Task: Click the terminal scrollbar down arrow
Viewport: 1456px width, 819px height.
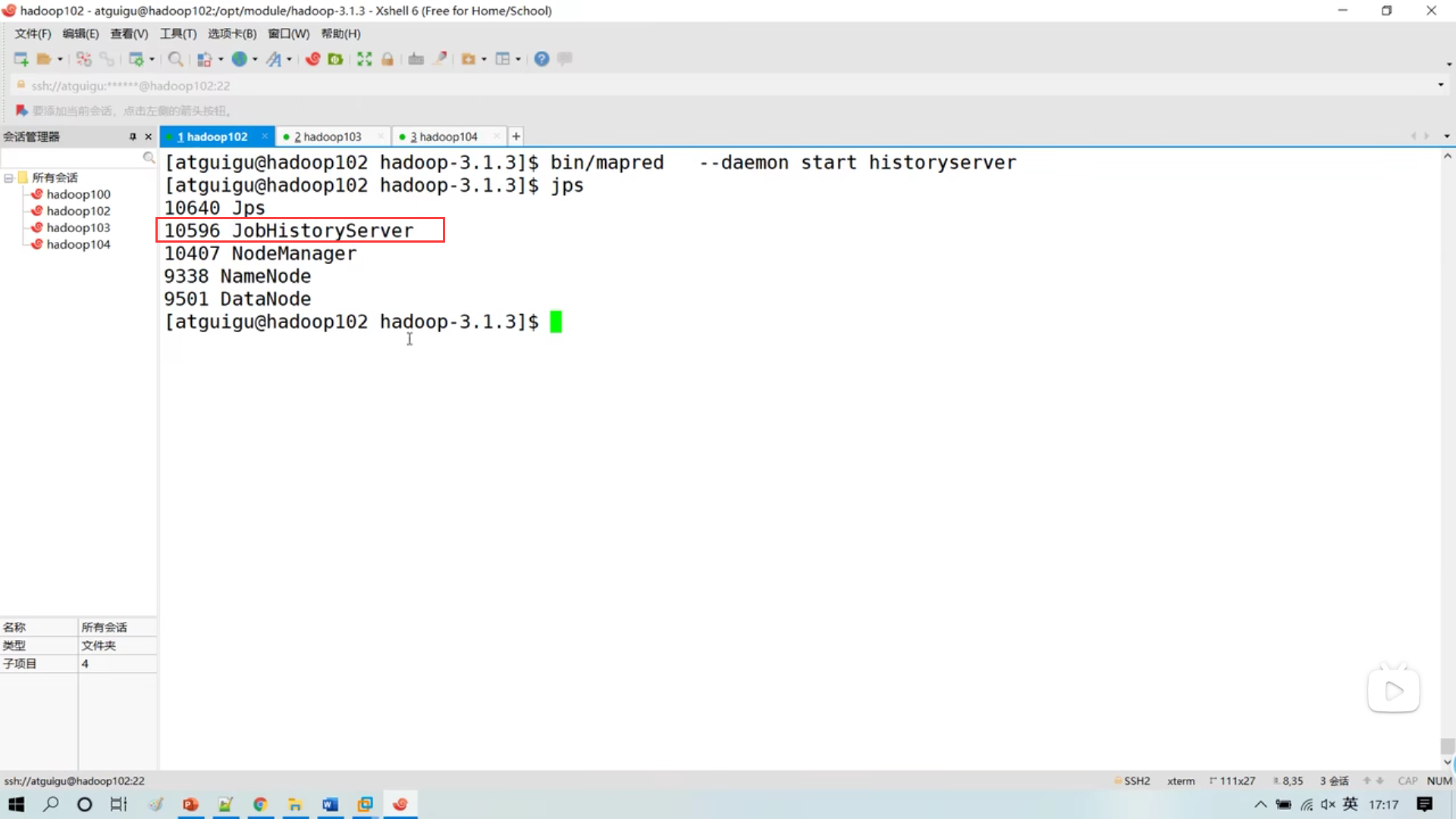Action: point(1448,762)
